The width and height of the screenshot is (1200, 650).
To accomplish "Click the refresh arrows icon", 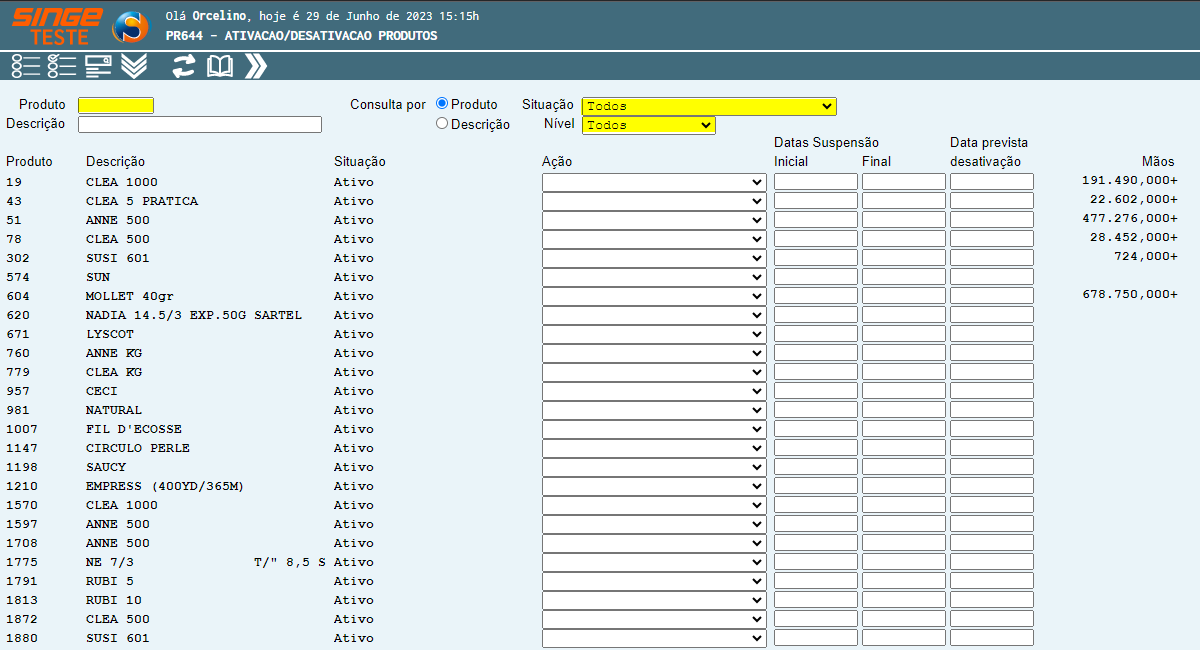I will tap(184, 66).
